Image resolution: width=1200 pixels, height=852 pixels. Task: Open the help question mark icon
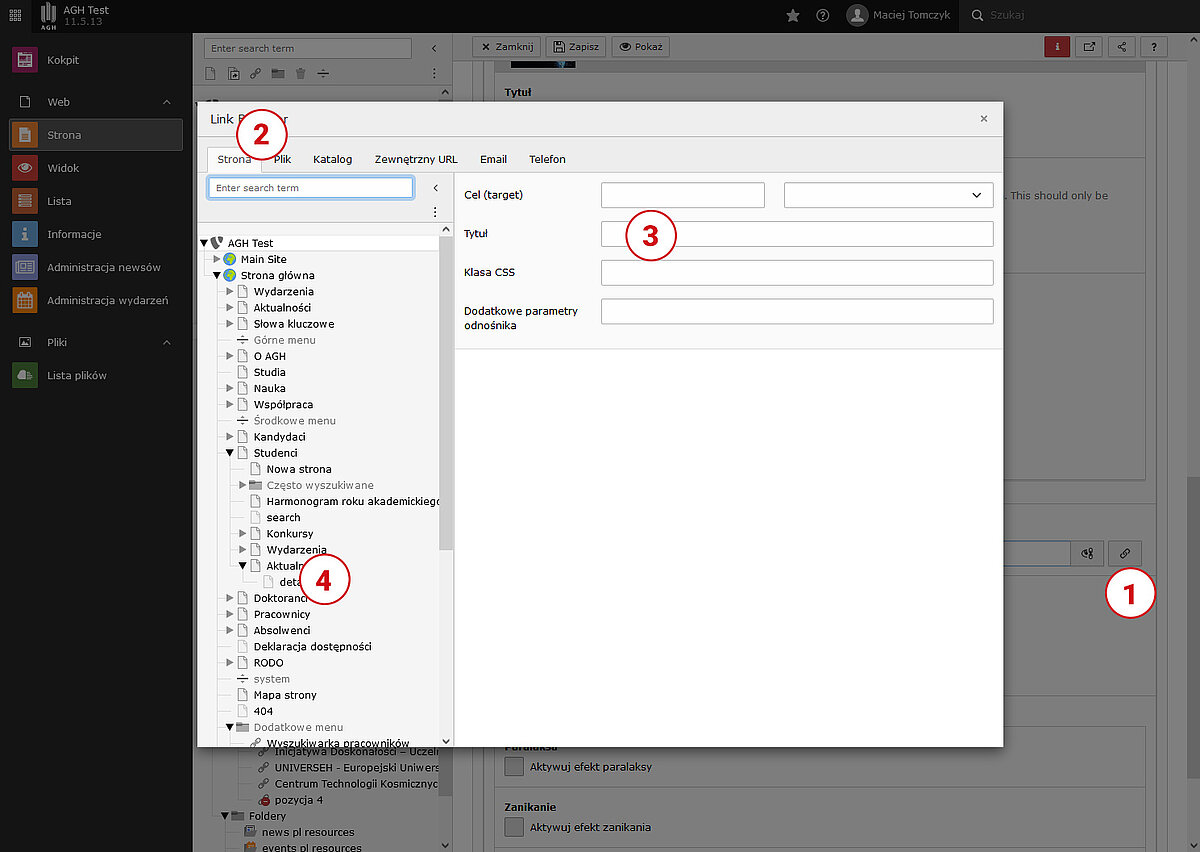[x=823, y=15]
